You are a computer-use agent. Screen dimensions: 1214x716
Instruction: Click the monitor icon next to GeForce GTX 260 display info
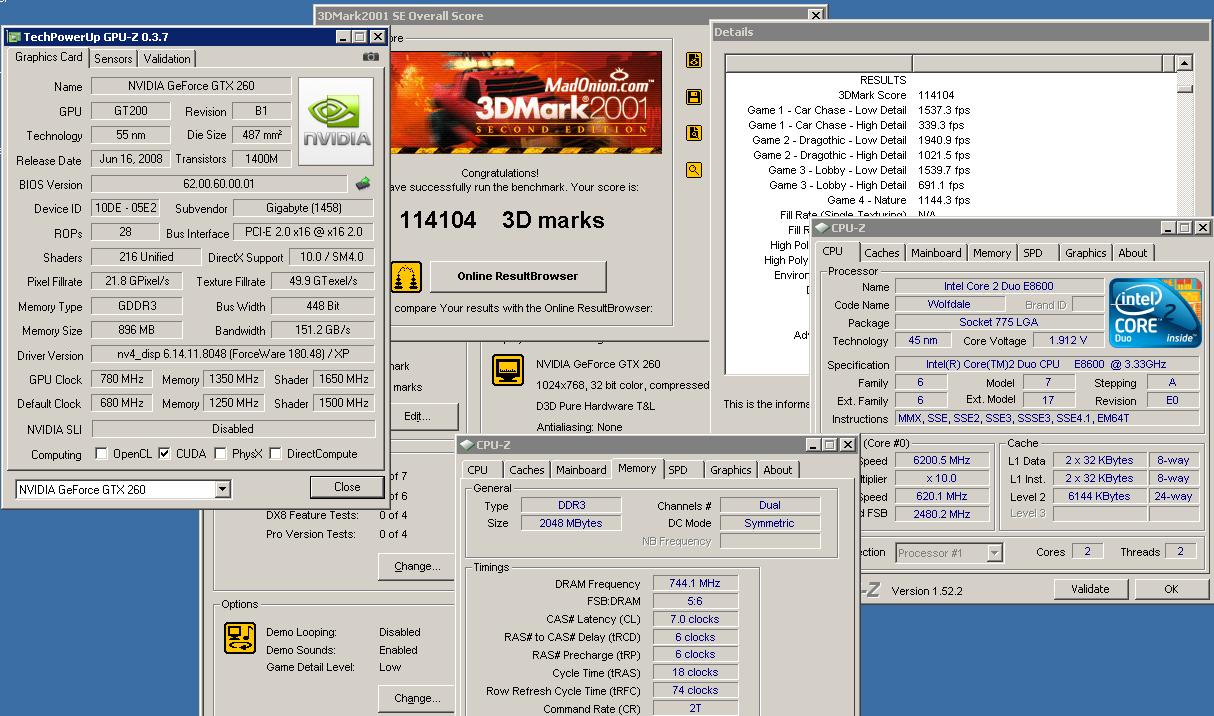point(508,370)
